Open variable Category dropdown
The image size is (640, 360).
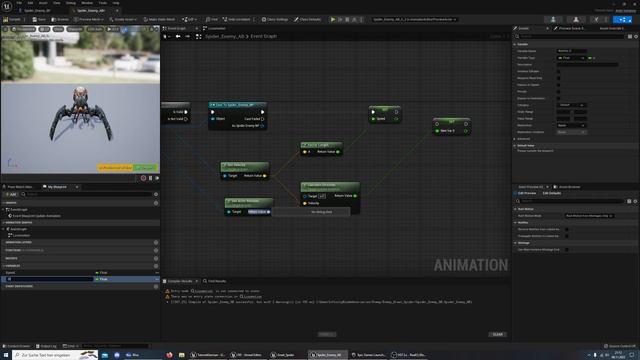tap(571, 105)
